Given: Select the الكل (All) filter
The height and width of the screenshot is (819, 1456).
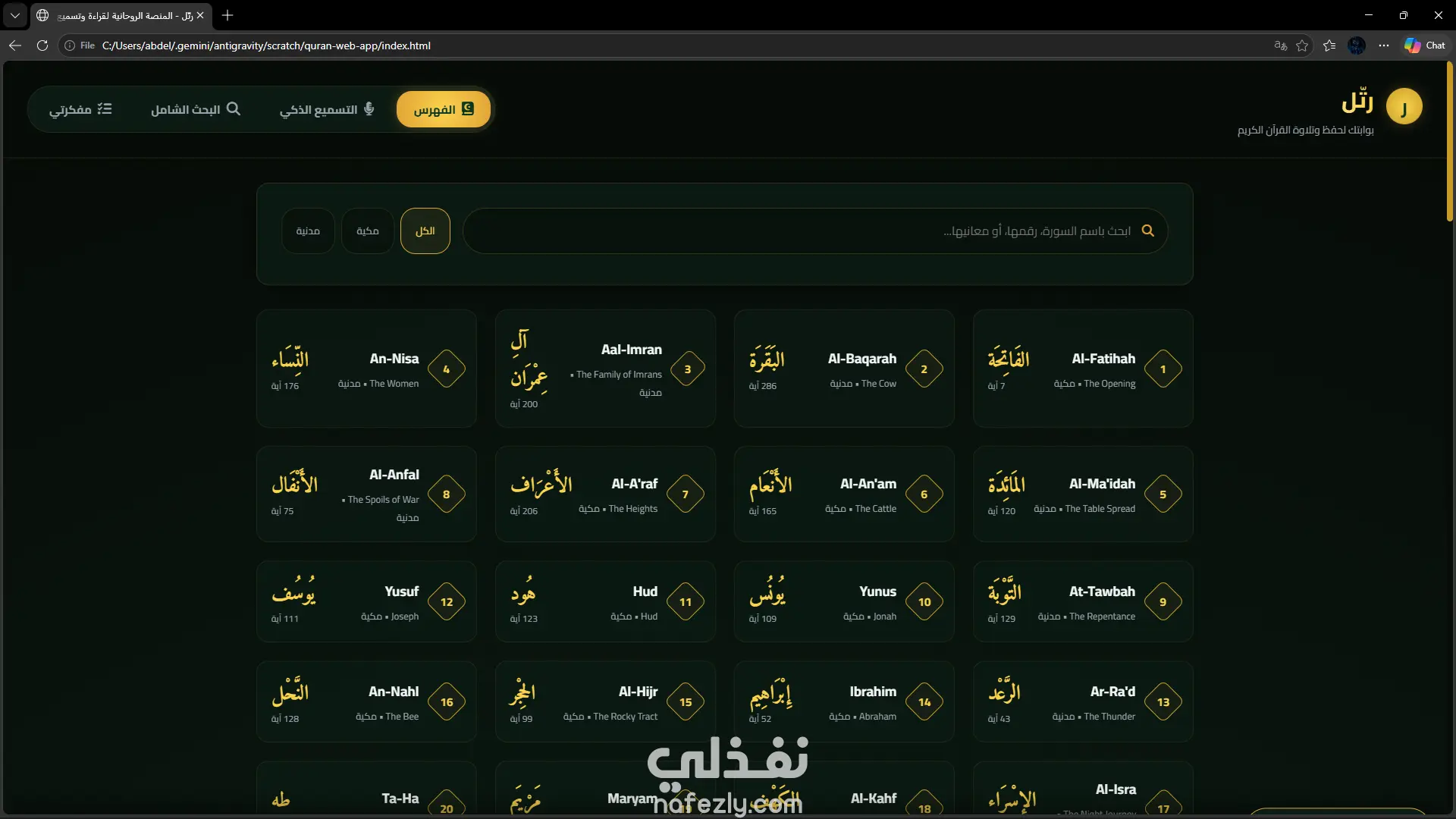Looking at the screenshot, I should [x=425, y=231].
